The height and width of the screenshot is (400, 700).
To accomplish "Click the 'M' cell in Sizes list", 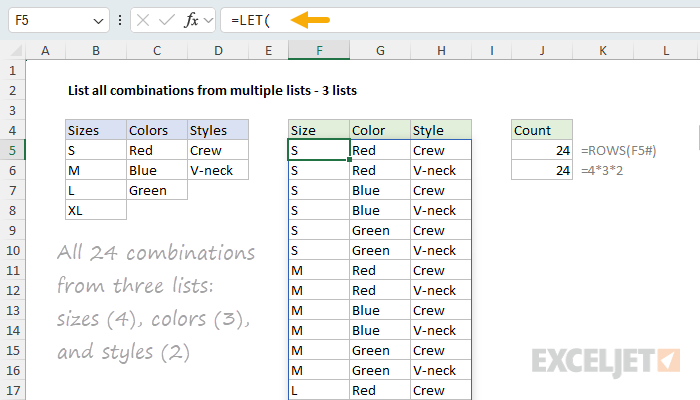I will point(96,171).
